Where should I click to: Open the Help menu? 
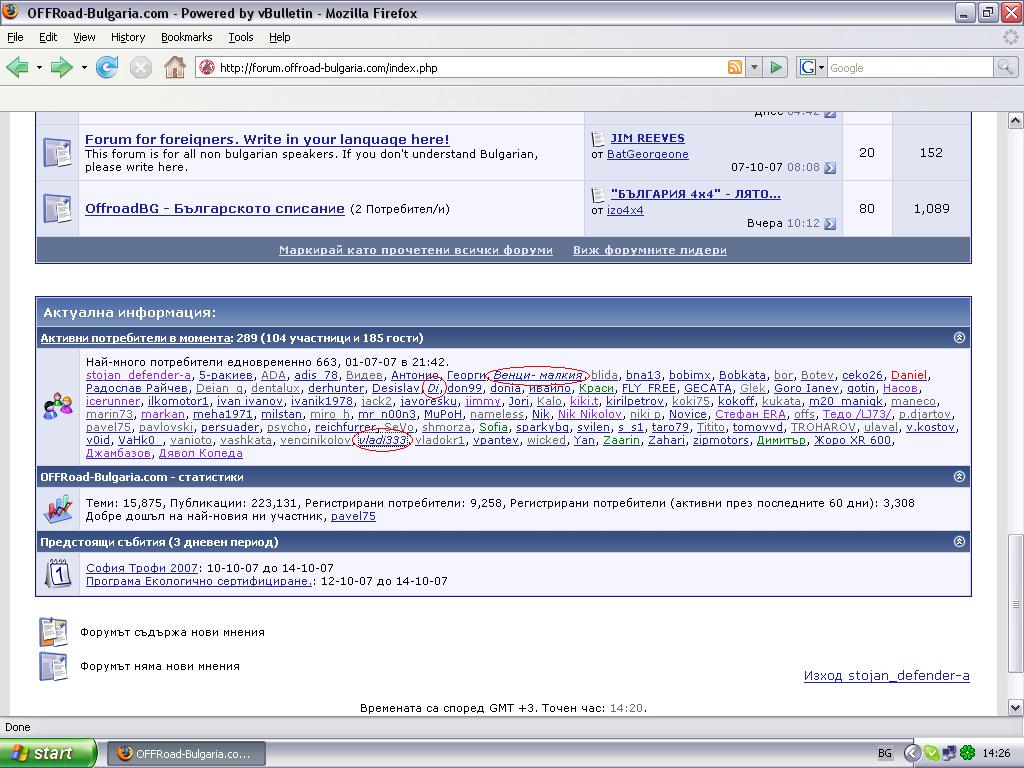(280, 37)
